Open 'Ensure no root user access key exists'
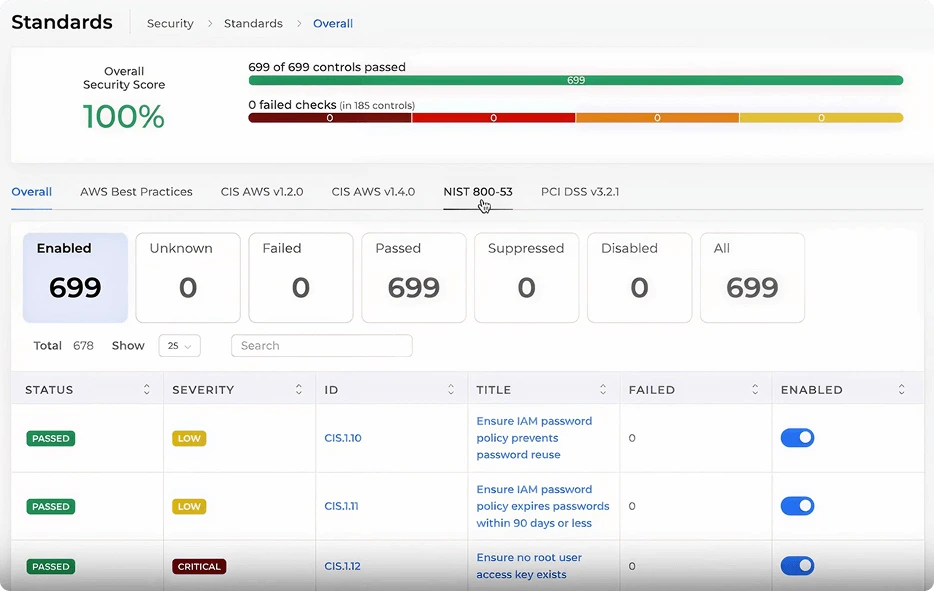 click(x=528, y=566)
